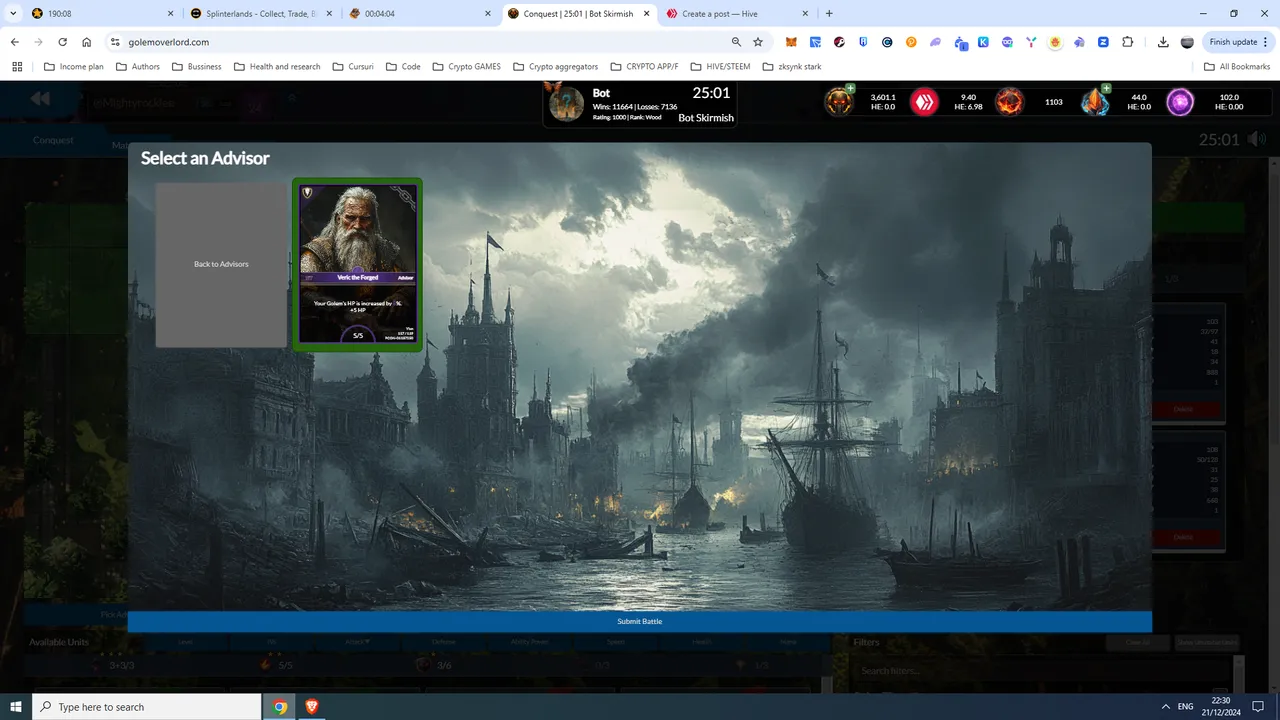Image resolution: width=1280 pixels, height=720 pixels.
Task: Click the Bot opponent avatar portrait
Action: click(565, 103)
